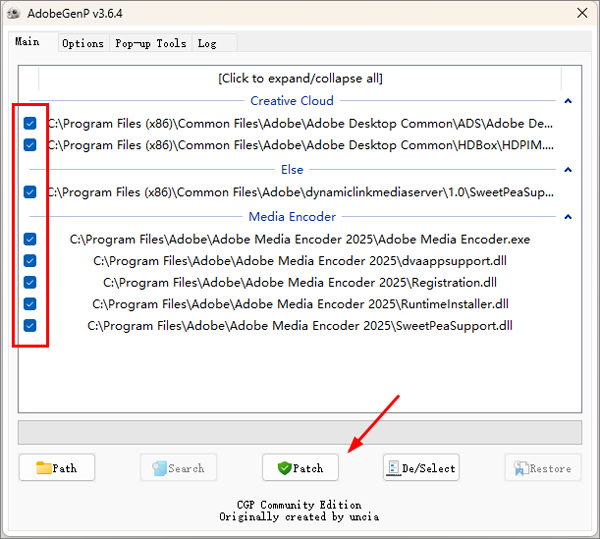Select the Adobe Media Encoder.exe path row

pos(300,239)
